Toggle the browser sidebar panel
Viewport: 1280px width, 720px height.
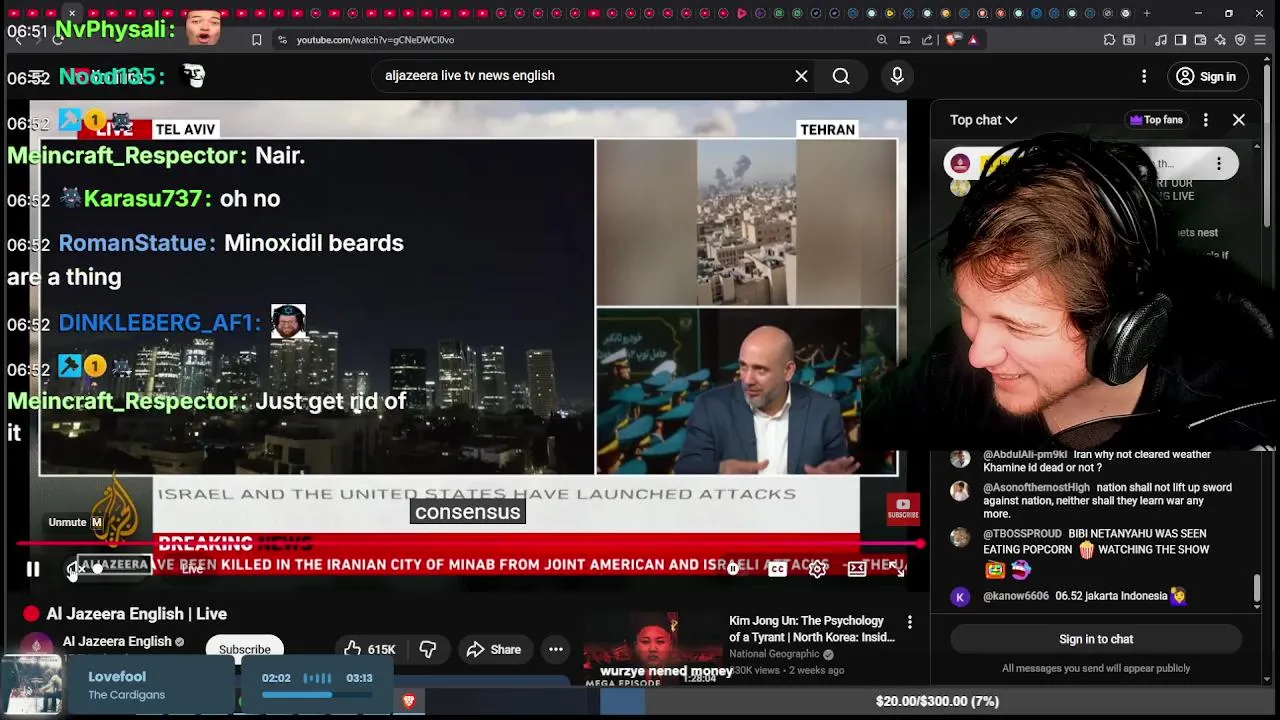[1180, 40]
